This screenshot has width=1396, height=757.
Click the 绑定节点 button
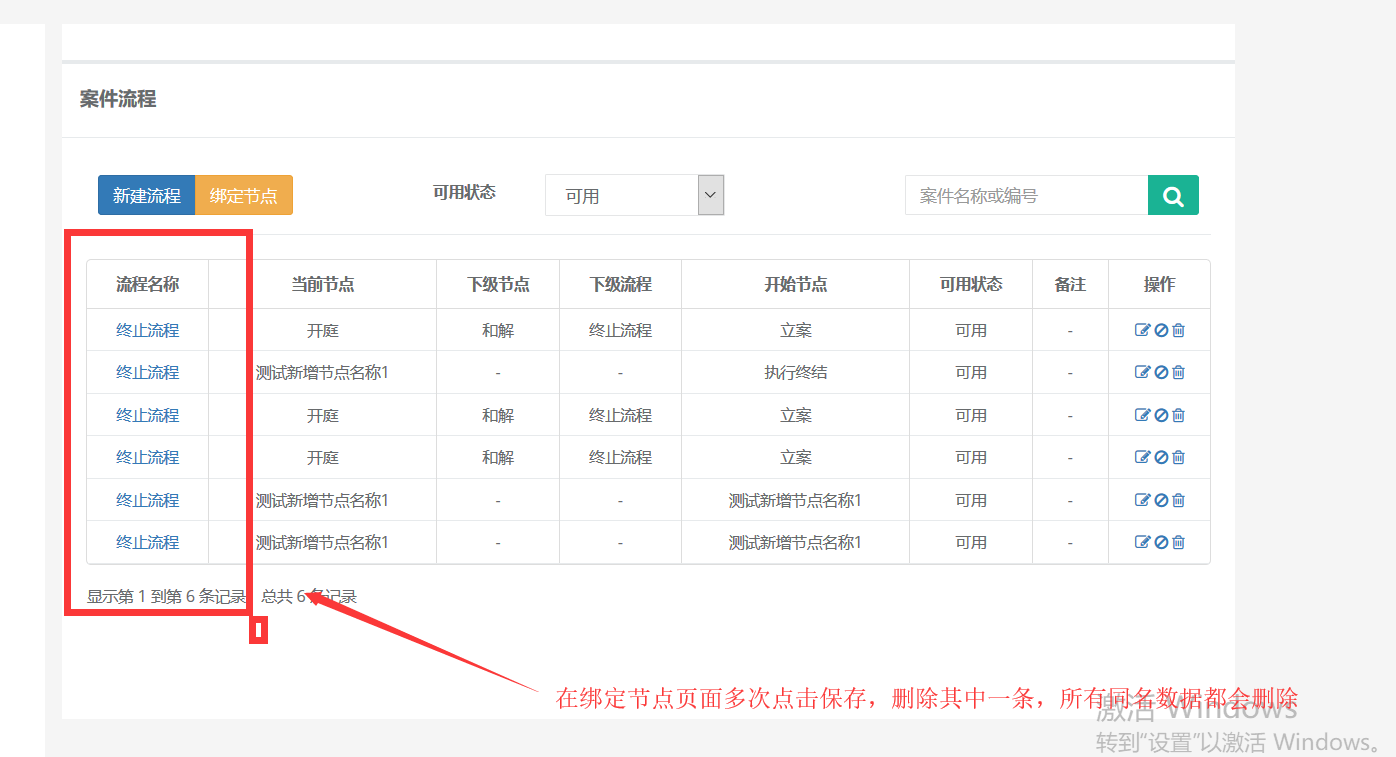click(244, 196)
